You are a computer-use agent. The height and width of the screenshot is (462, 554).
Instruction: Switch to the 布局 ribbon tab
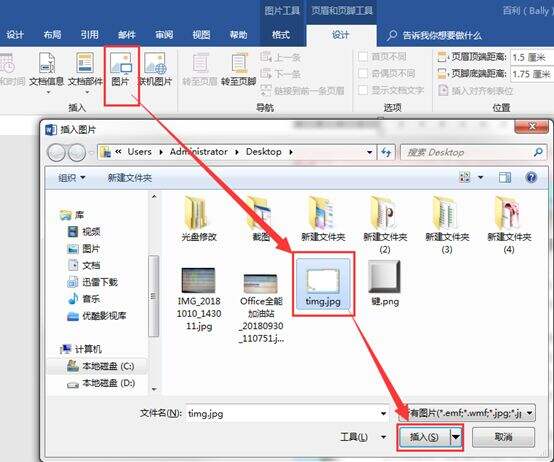click(x=52, y=35)
